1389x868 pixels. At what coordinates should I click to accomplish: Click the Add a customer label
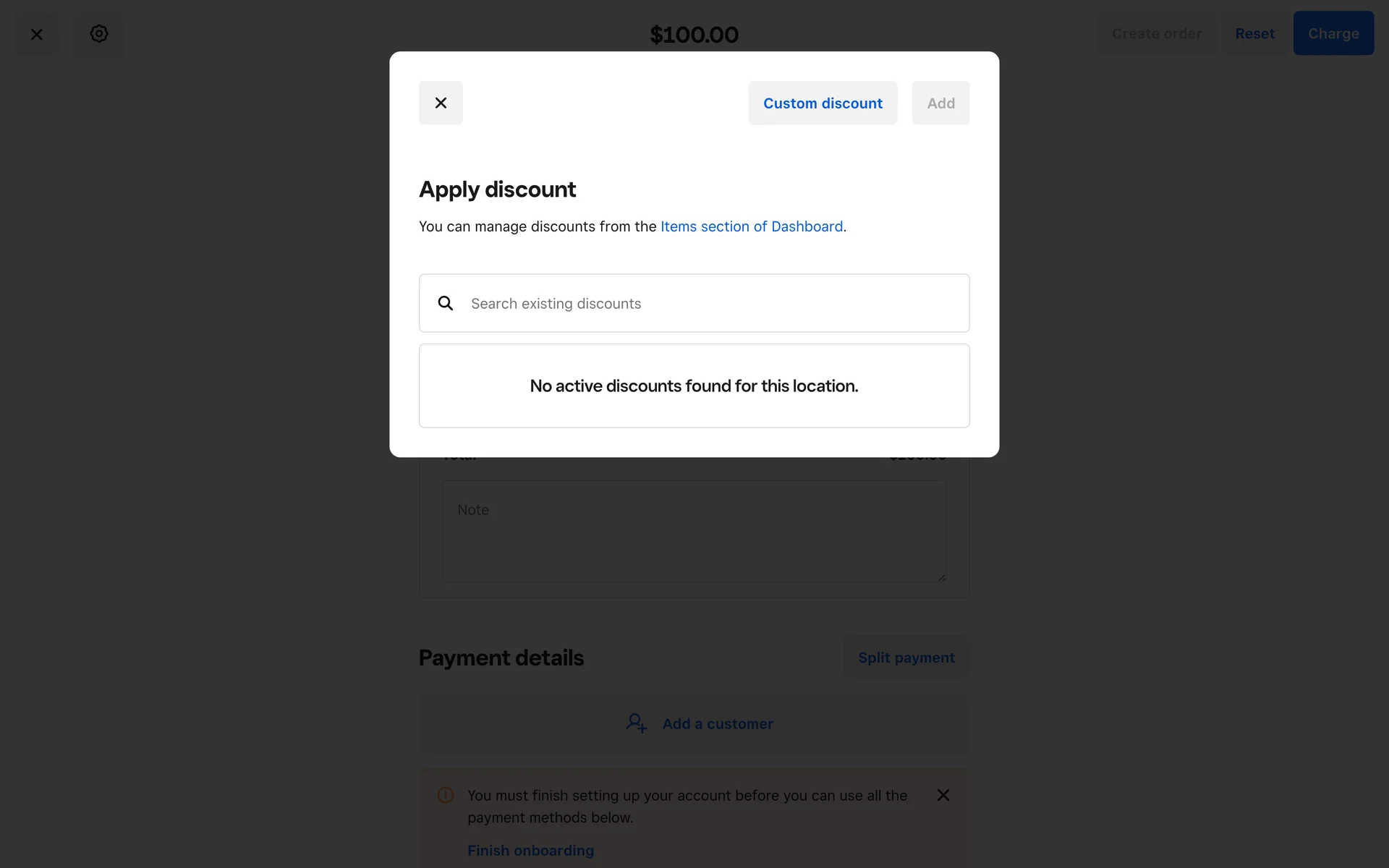coord(718,723)
